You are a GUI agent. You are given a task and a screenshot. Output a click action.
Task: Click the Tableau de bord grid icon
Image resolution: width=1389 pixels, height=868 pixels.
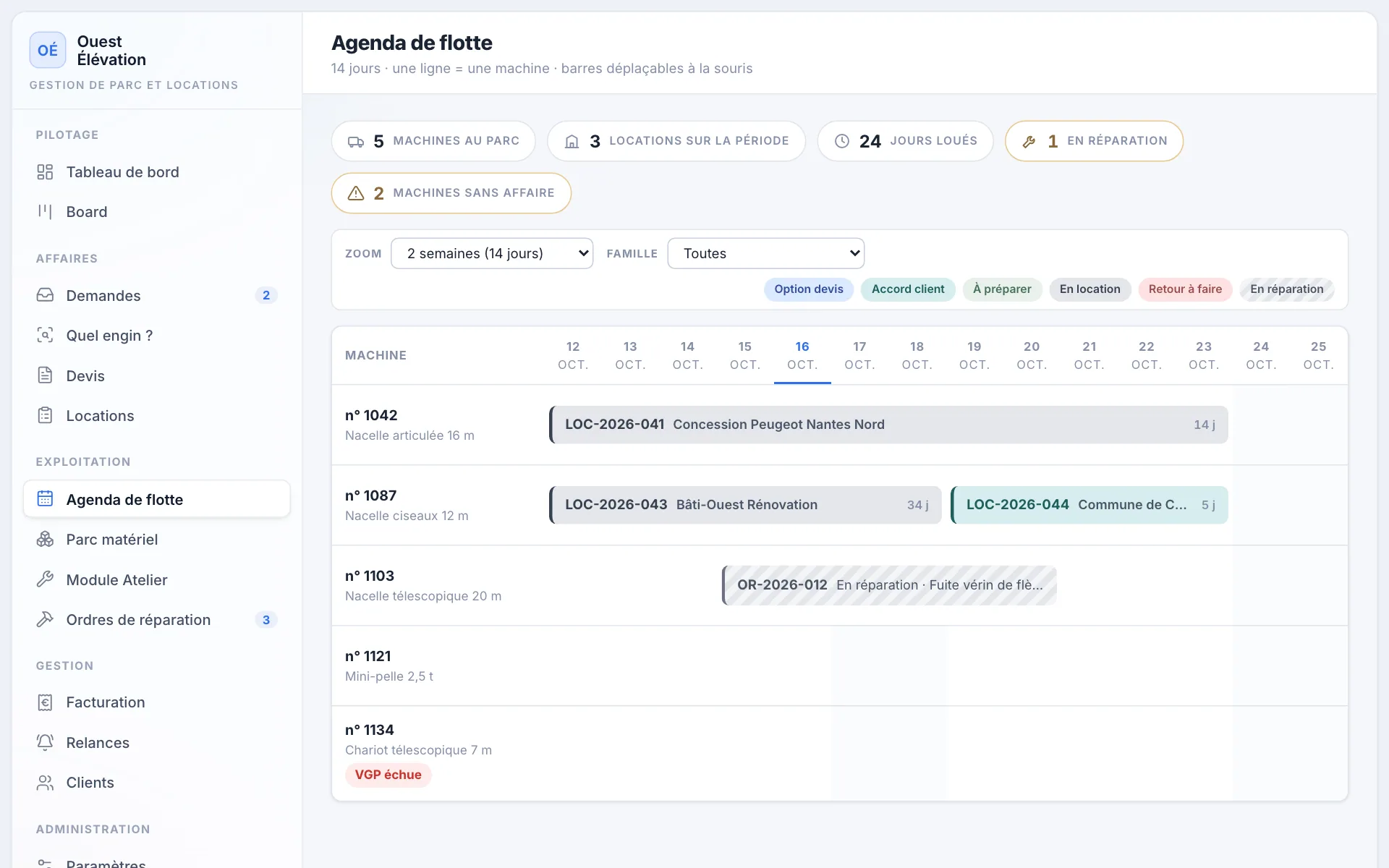tap(45, 172)
